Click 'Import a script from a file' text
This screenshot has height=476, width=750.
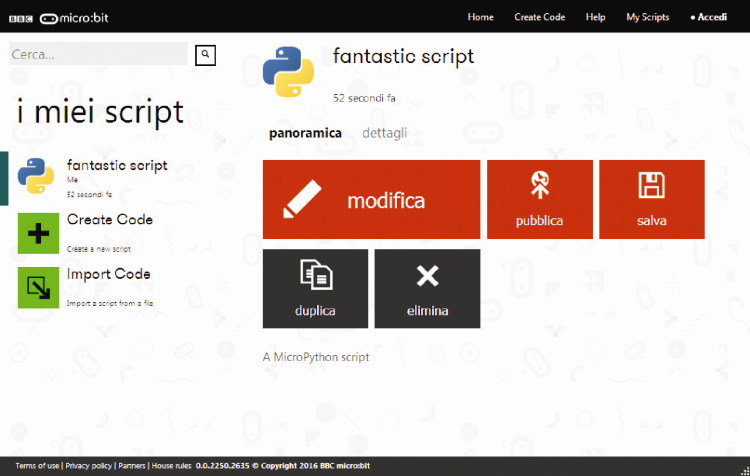tap(110, 303)
